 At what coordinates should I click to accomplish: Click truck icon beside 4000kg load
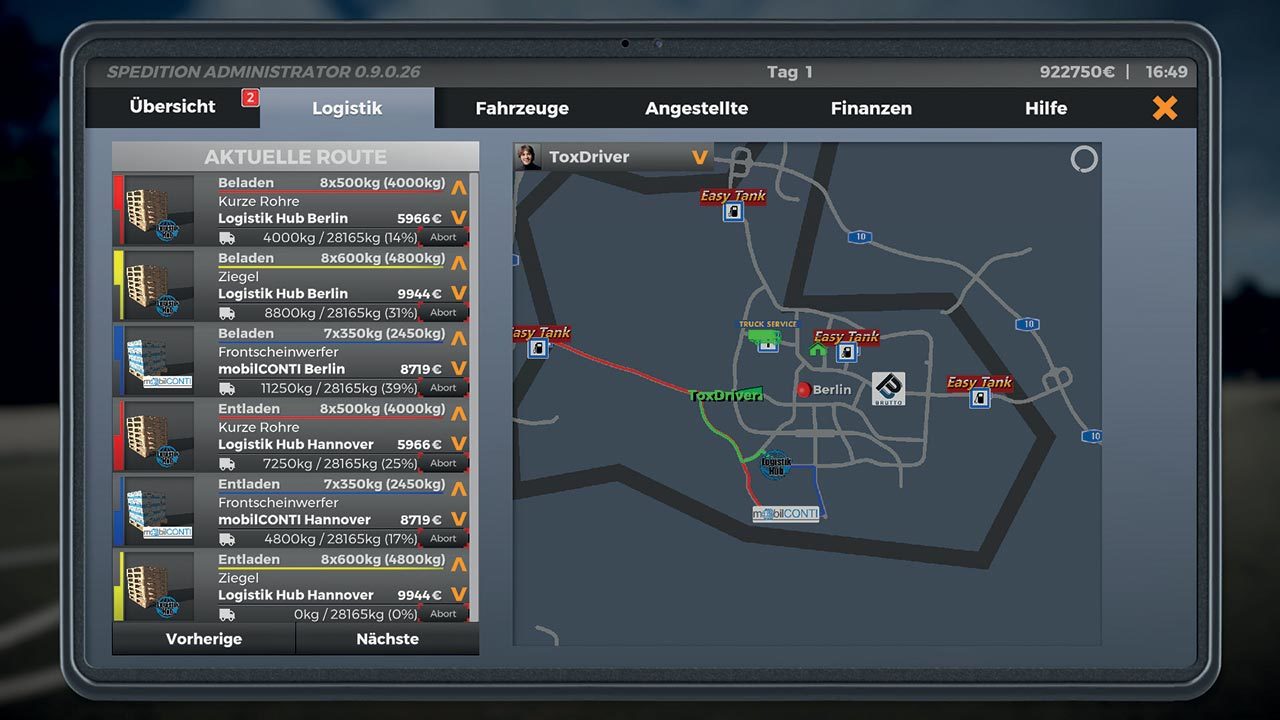pyautogui.click(x=227, y=238)
